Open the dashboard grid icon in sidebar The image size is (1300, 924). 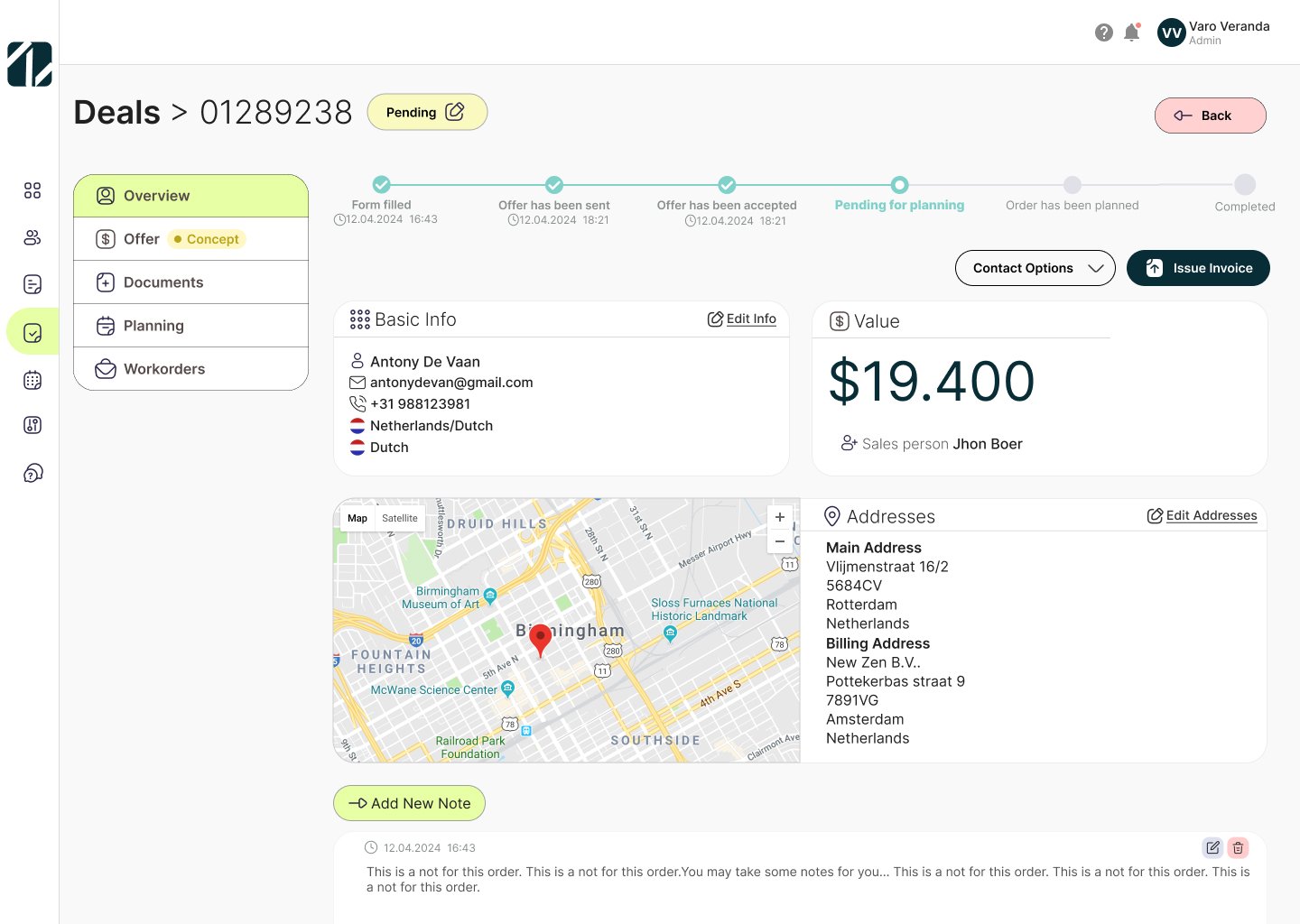32,190
